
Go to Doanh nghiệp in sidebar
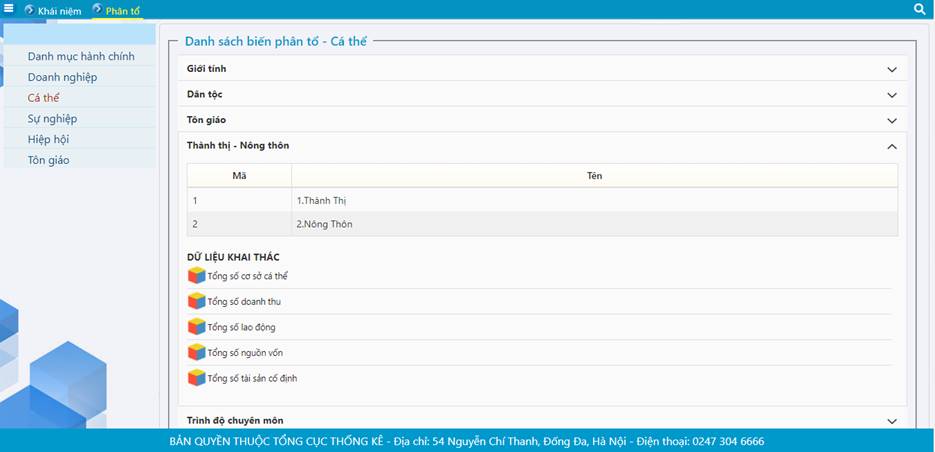tap(62, 77)
